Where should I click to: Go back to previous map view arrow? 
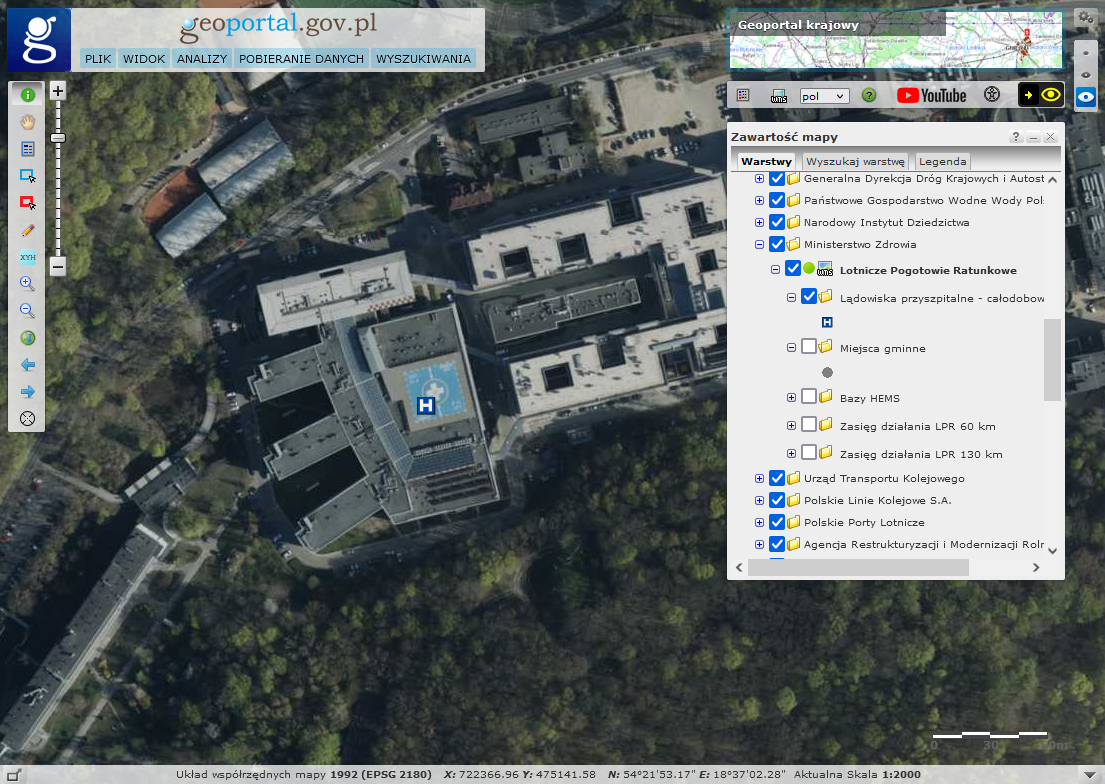[27, 365]
